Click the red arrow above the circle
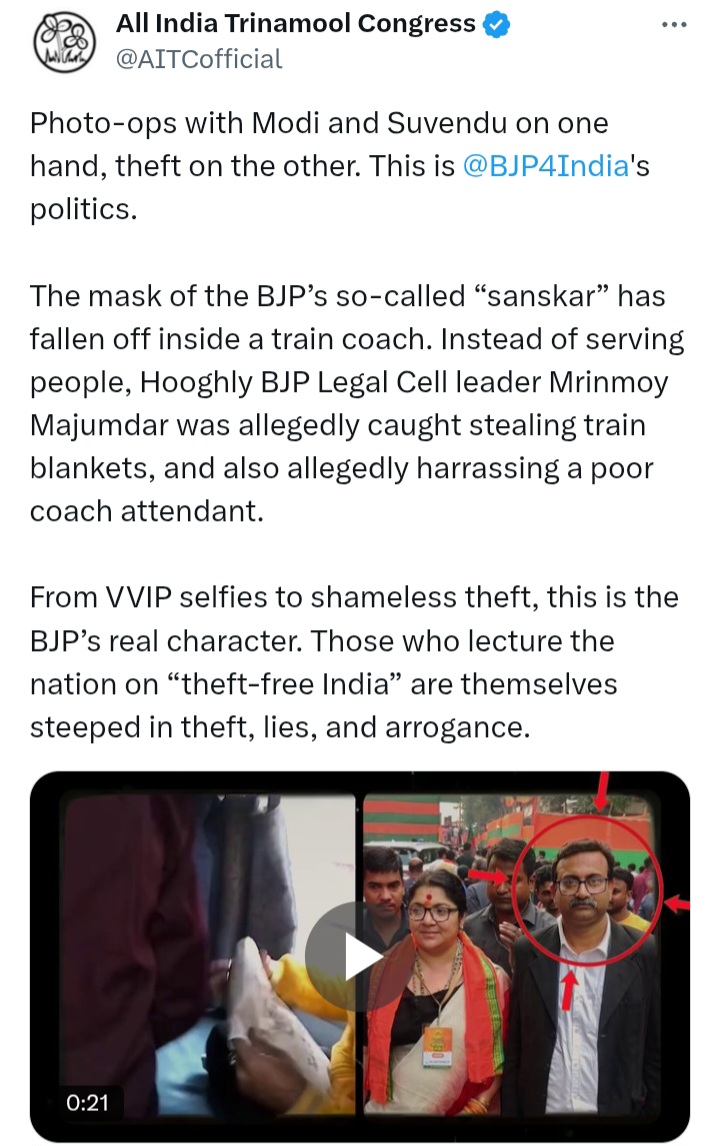 coord(602,791)
